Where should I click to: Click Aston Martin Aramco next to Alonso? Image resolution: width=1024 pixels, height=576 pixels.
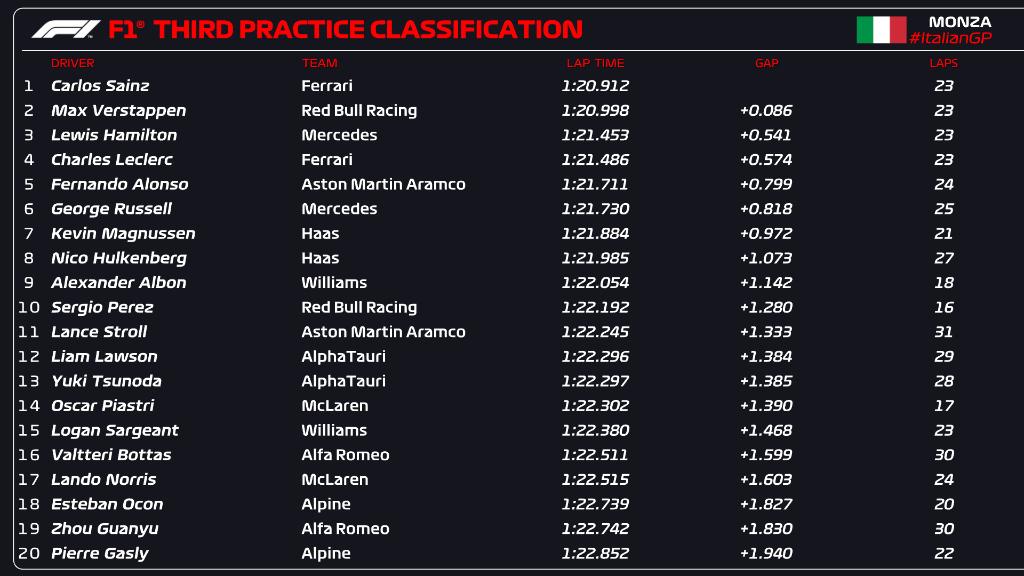tap(383, 184)
